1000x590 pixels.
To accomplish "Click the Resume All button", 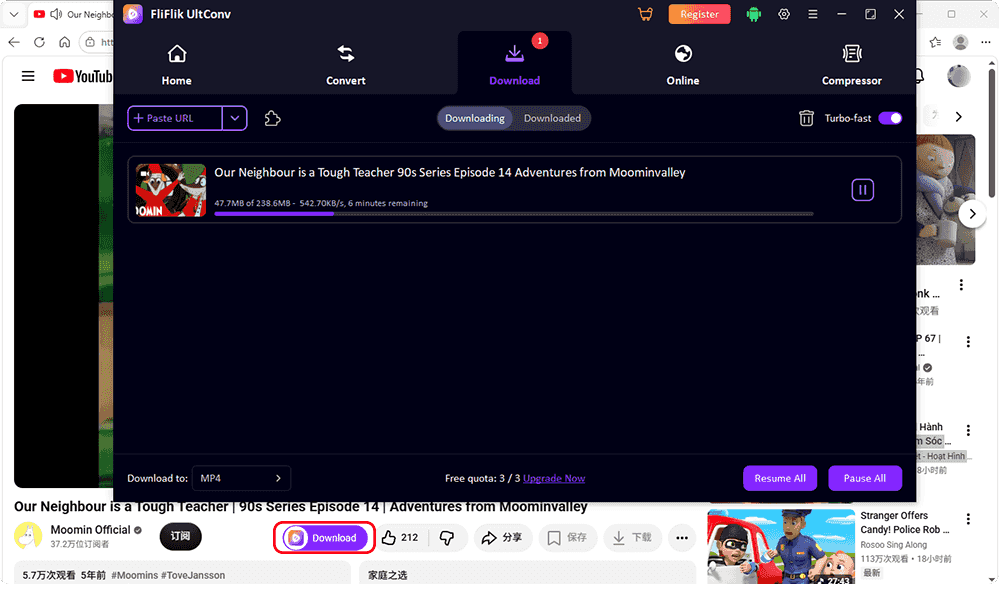I will click(780, 478).
